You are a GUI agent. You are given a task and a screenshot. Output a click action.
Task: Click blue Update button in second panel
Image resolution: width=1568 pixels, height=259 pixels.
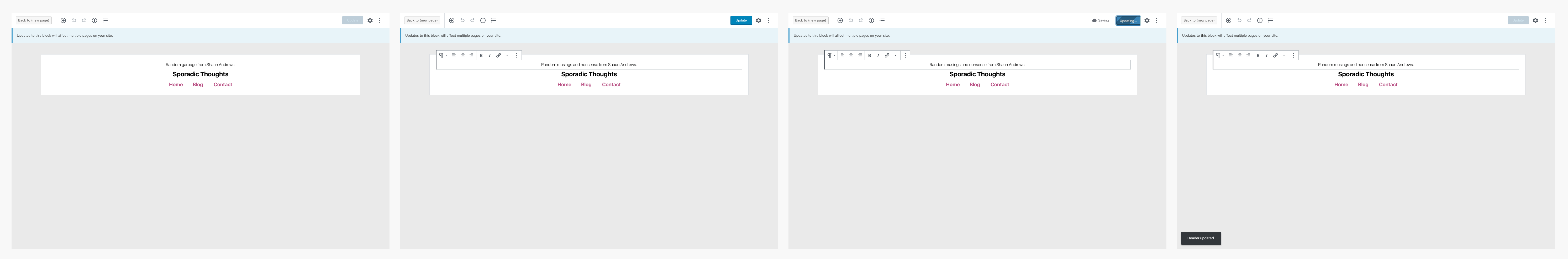click(x=741, y=21)
